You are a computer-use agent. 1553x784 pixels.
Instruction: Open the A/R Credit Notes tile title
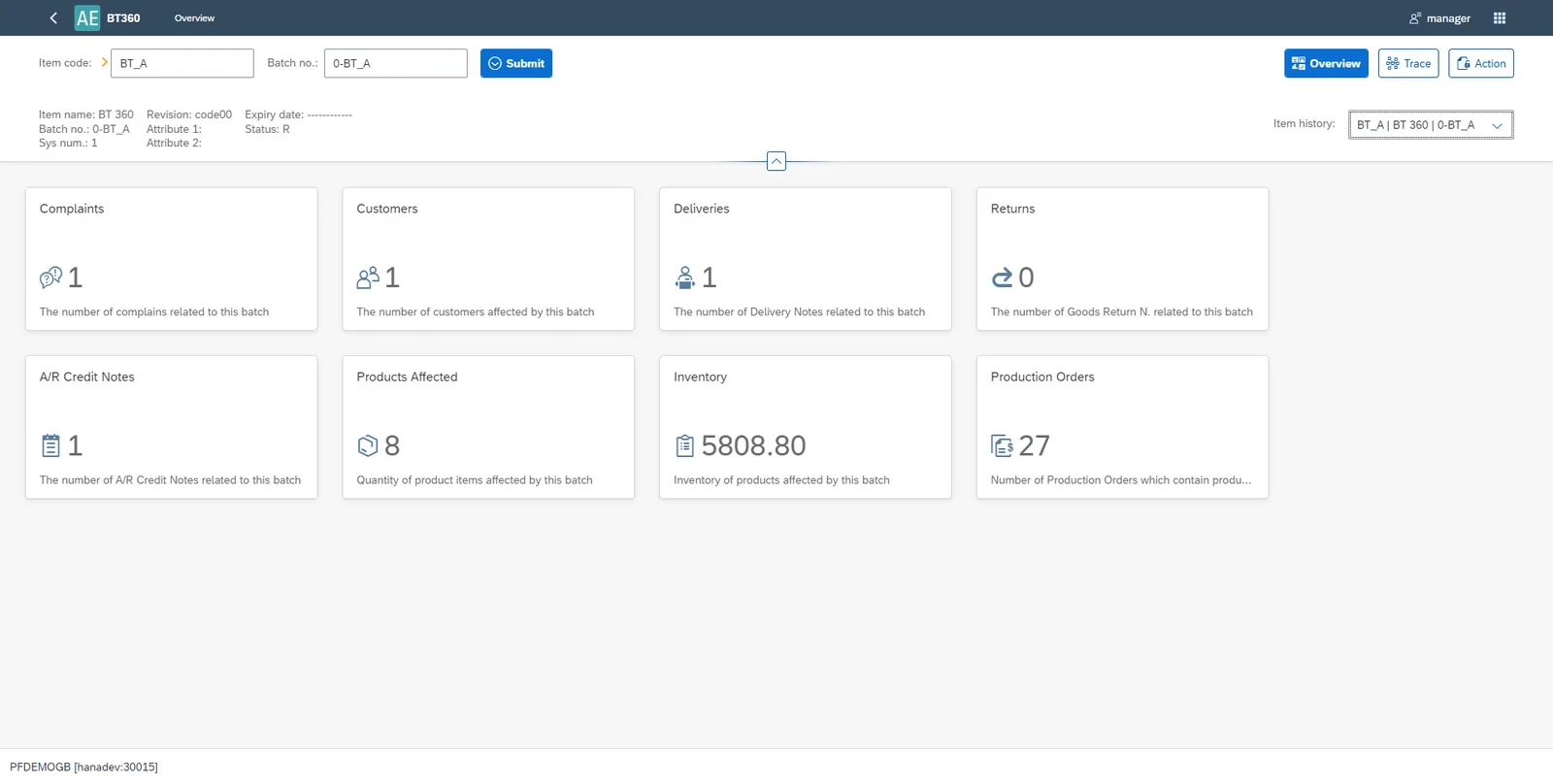click(x=87, y=376)
